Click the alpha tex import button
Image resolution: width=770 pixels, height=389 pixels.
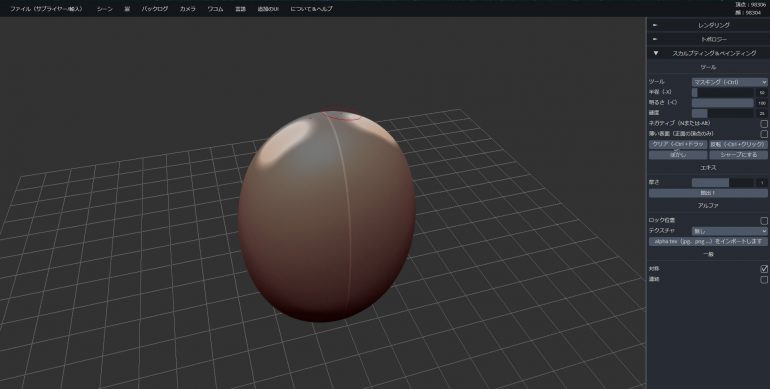pyautogui.click(x=708, y=242)
